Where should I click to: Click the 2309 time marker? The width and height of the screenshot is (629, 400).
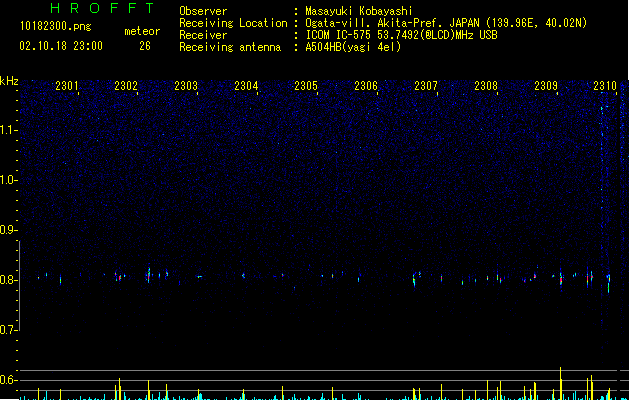[546, 86]
